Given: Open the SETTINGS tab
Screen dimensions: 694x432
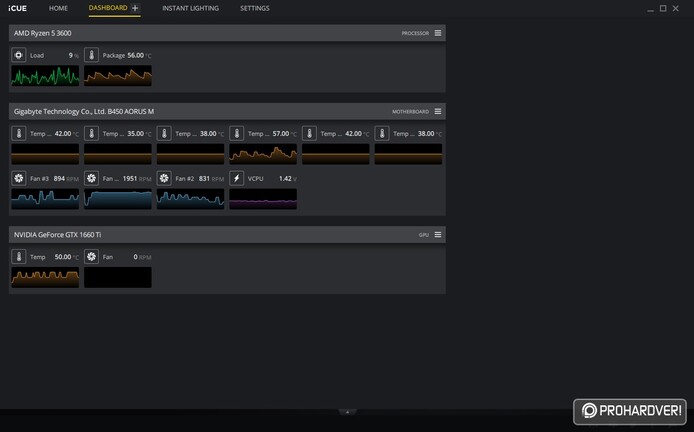Looking at the screenshot, I should (x=254, y=8).
